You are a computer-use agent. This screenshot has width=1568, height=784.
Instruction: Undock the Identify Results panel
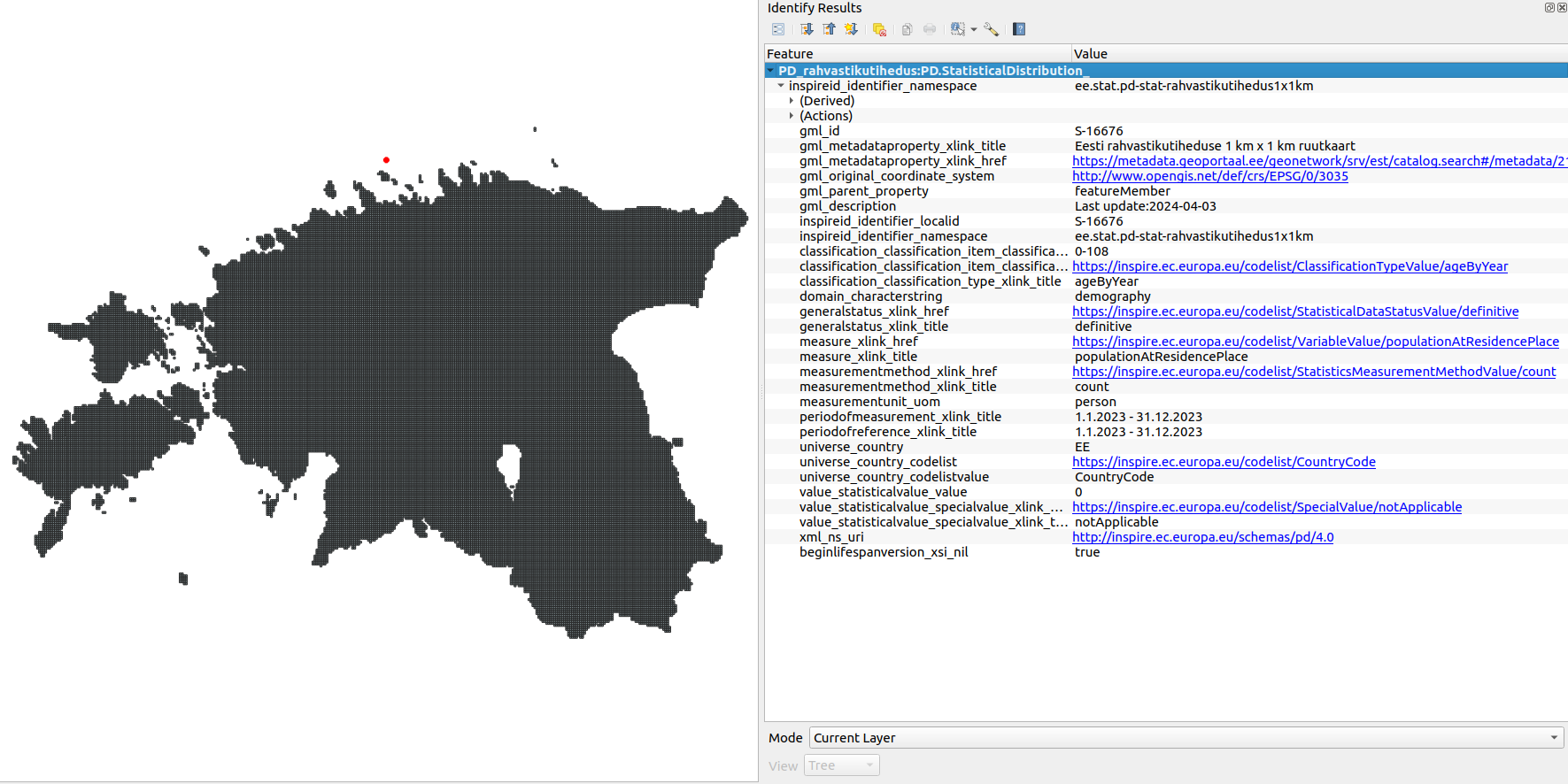(x=1549, y=7)
